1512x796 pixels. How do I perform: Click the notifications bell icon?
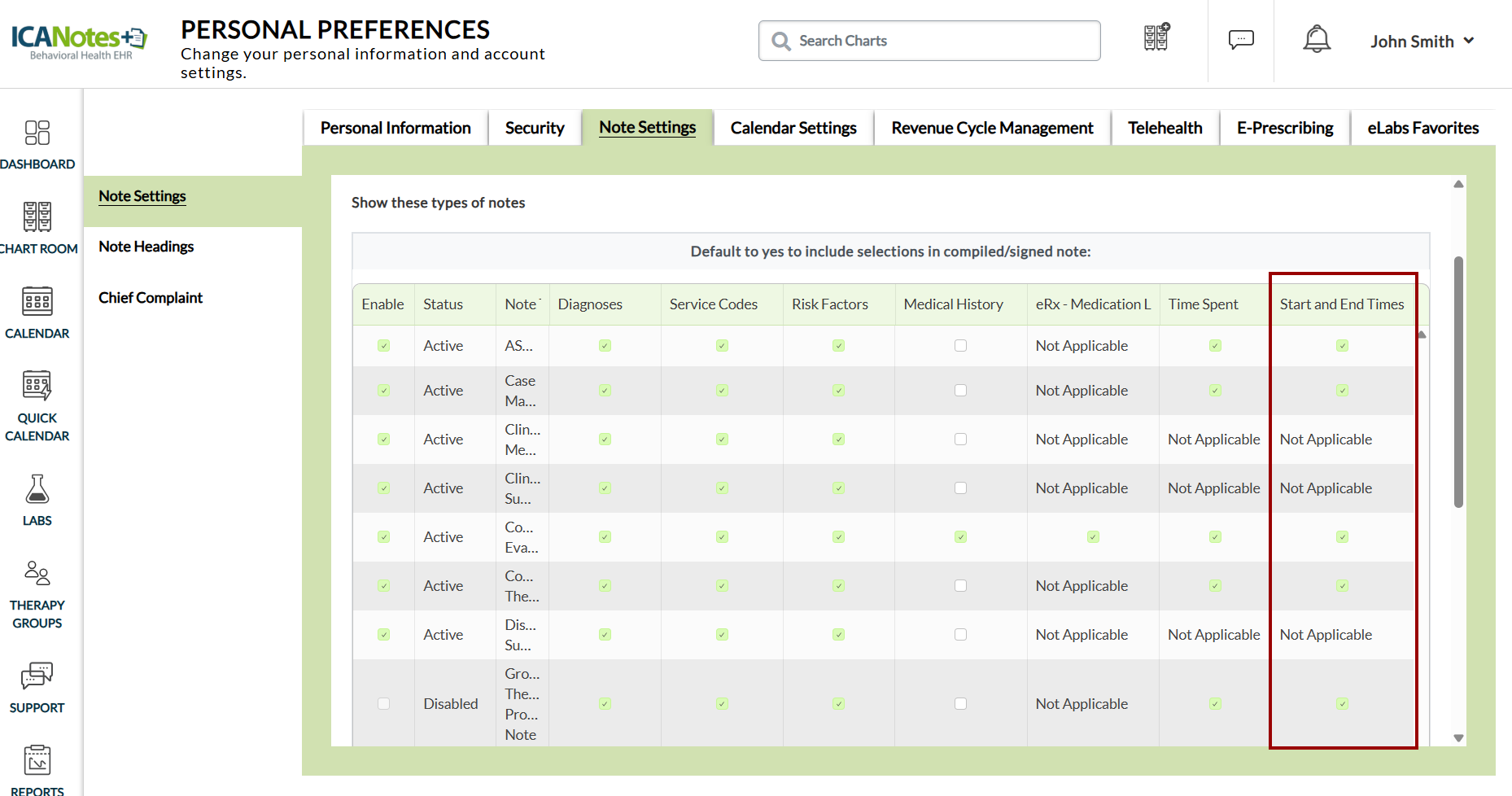click(x=1317, y=39)
